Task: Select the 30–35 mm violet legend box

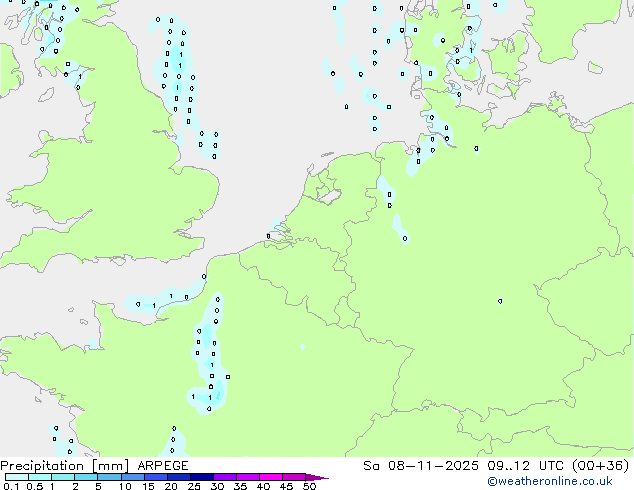Action: pyautogui.click(x=225, y=477)
